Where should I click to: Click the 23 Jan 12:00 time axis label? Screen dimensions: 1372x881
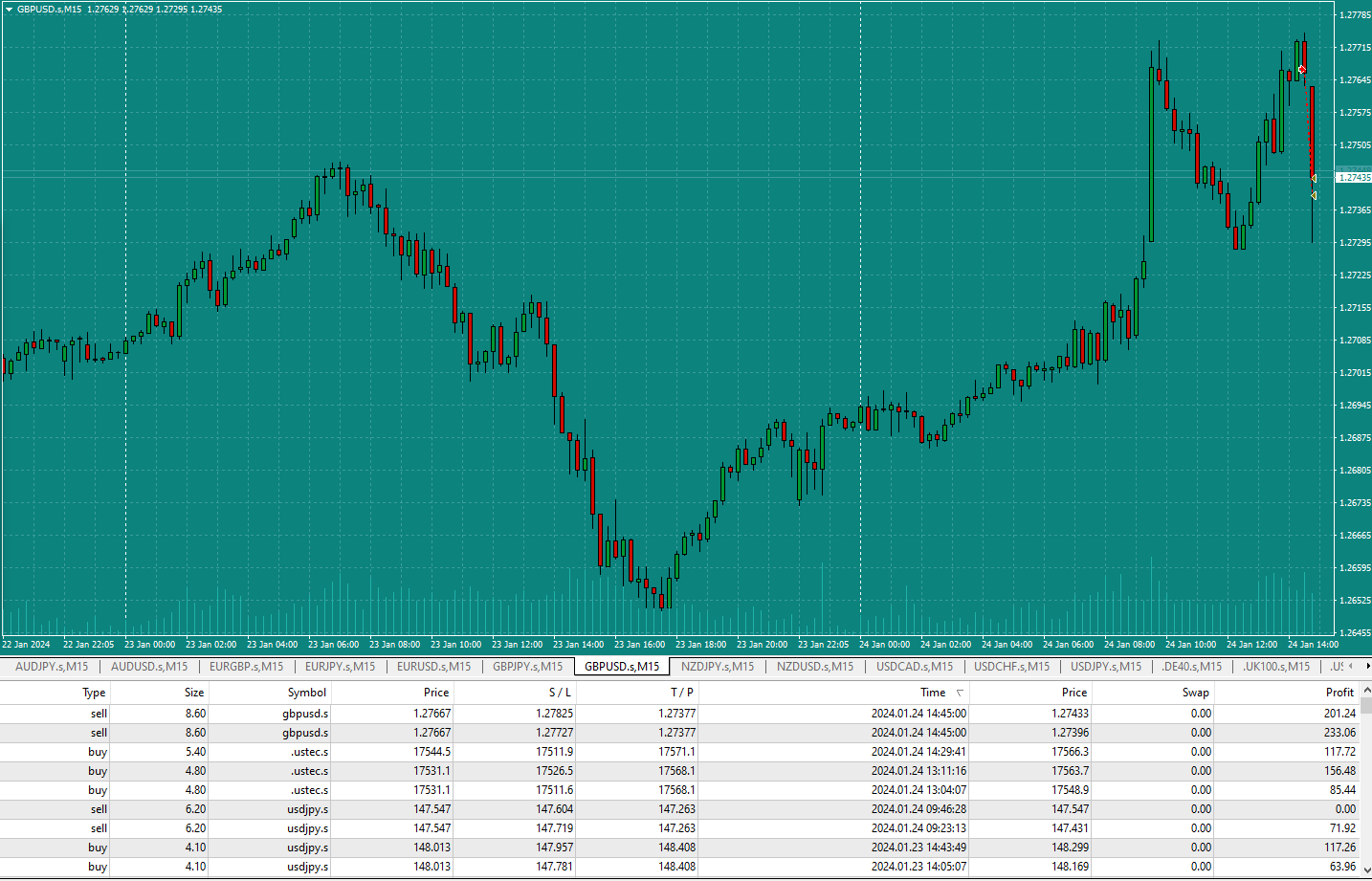pyautogui.click(x=517, y=645)
